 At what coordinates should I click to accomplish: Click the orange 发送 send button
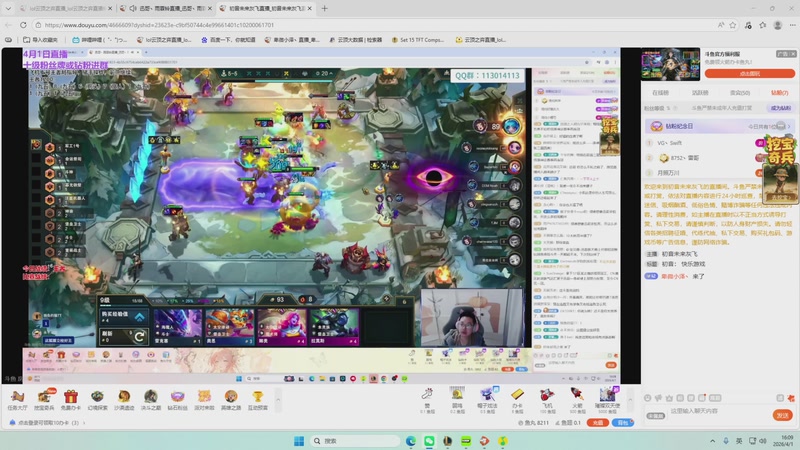coord(783,415)
